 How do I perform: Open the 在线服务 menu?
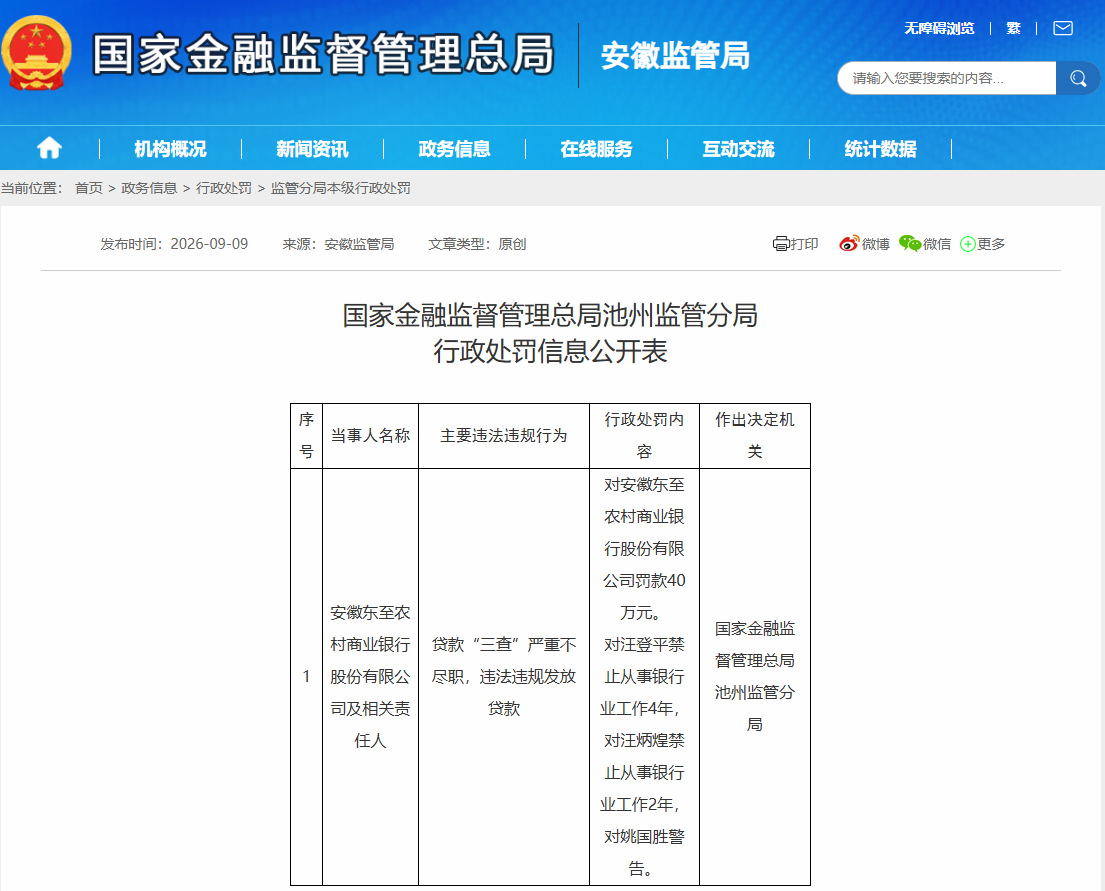596,149
